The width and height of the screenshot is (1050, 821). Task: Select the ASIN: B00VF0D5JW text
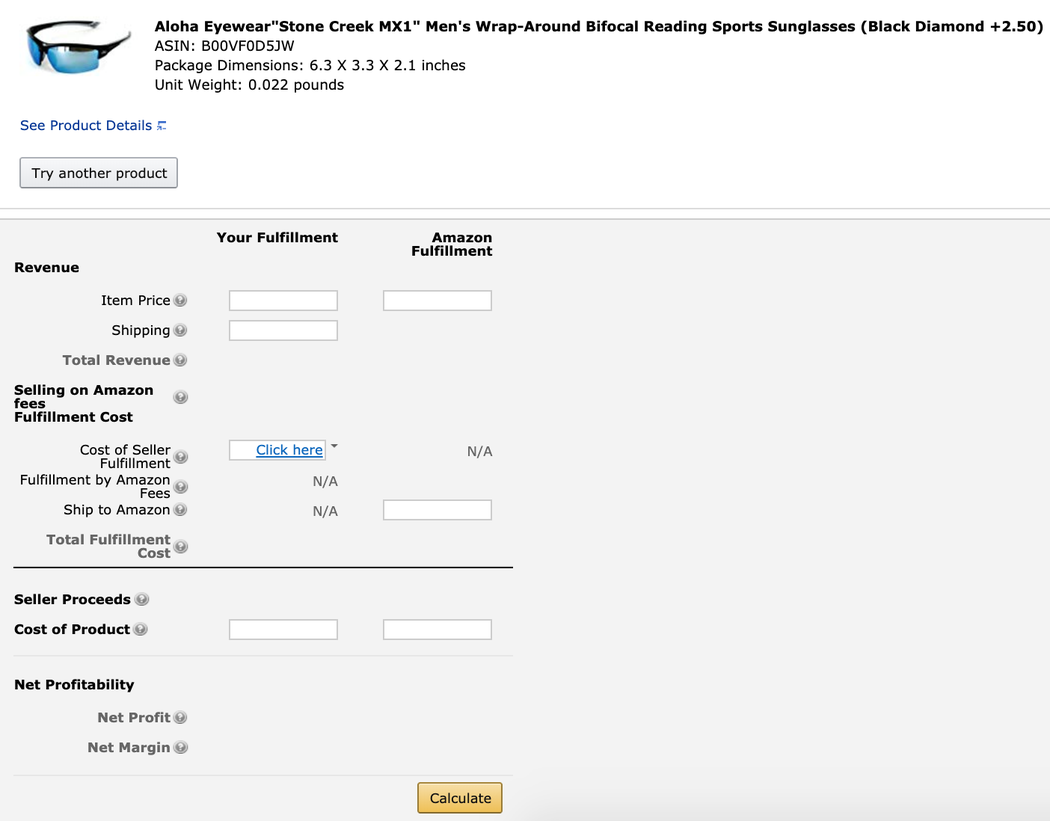pyautogui.click(x=224, y=46)
